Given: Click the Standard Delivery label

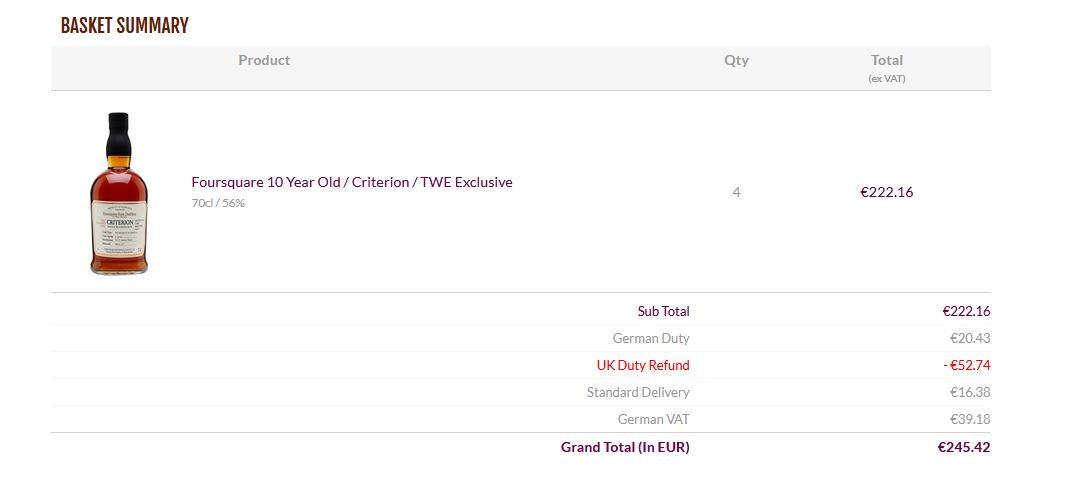Looking at the screenshot, I should [638, 392].
